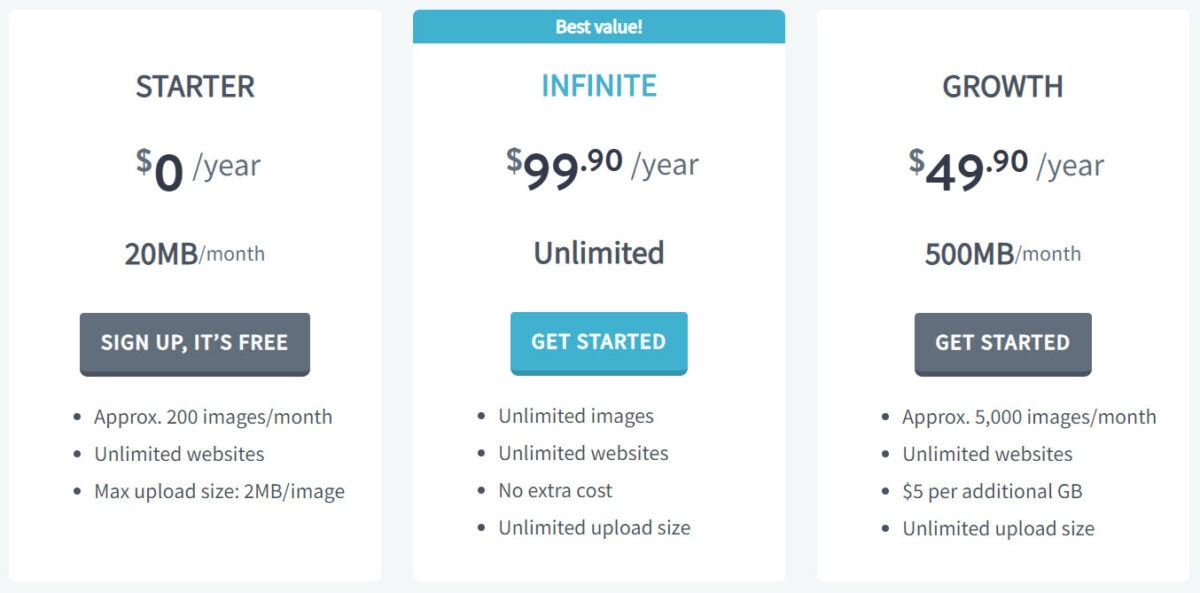
Task: Click the 20MB/month quota text
Action: 195,254
